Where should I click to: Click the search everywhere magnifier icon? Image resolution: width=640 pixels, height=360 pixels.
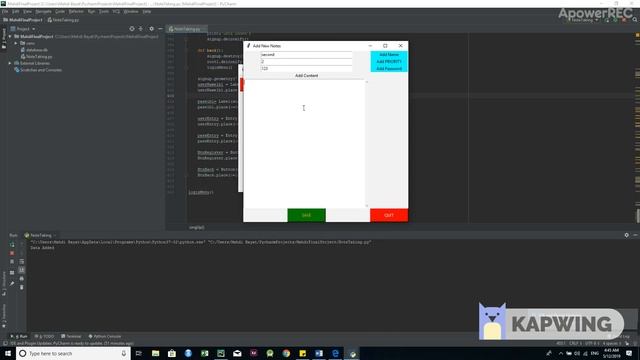(635, 20)
